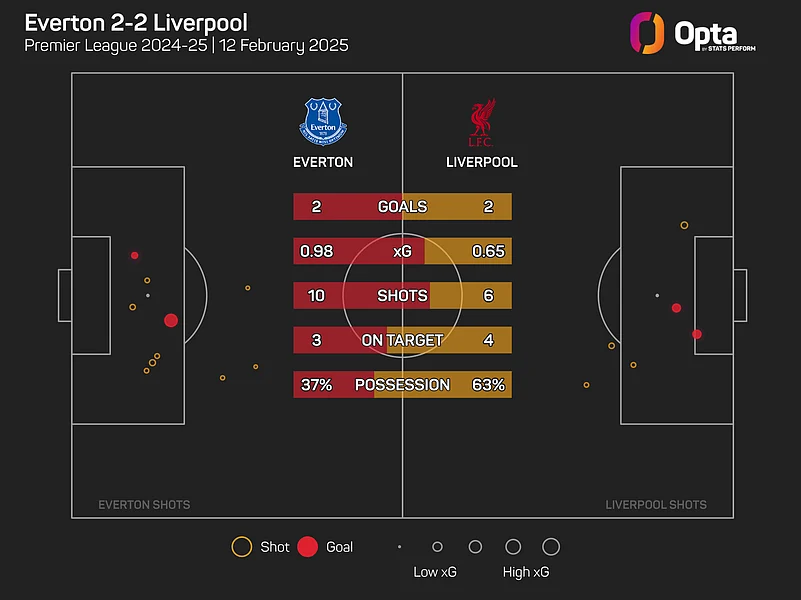The image size is (801, 600).
Task: Click the red Goal legend circle
Action: click(308, 547)
